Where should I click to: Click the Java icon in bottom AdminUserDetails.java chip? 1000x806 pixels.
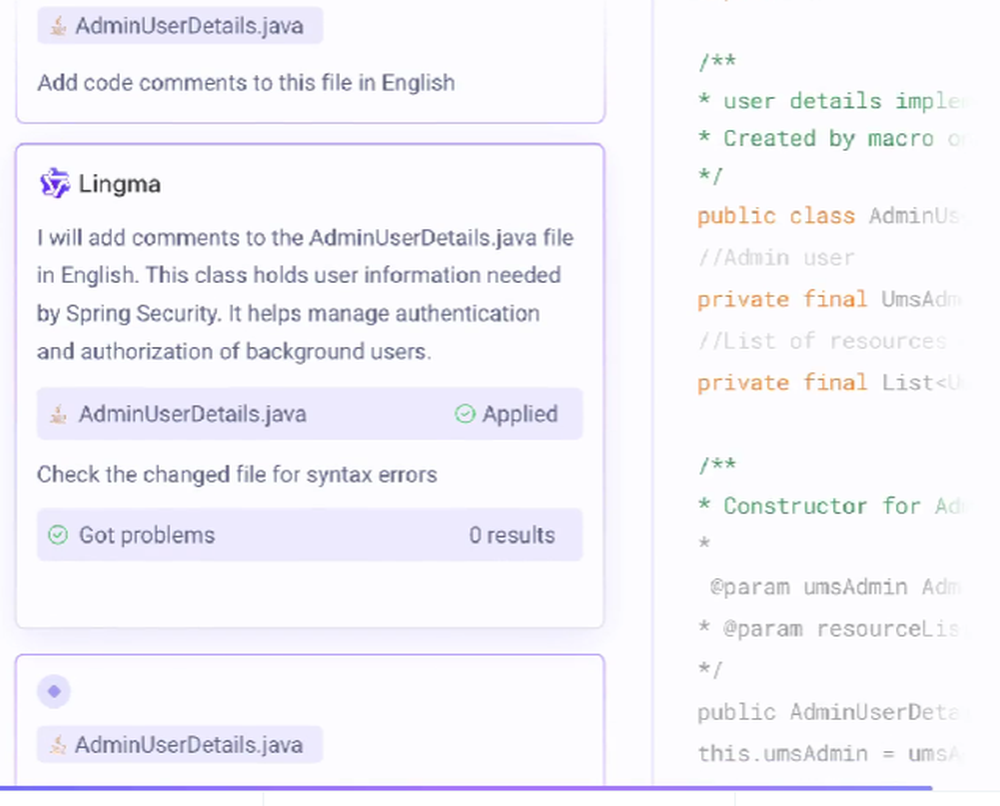pos(58,744)
